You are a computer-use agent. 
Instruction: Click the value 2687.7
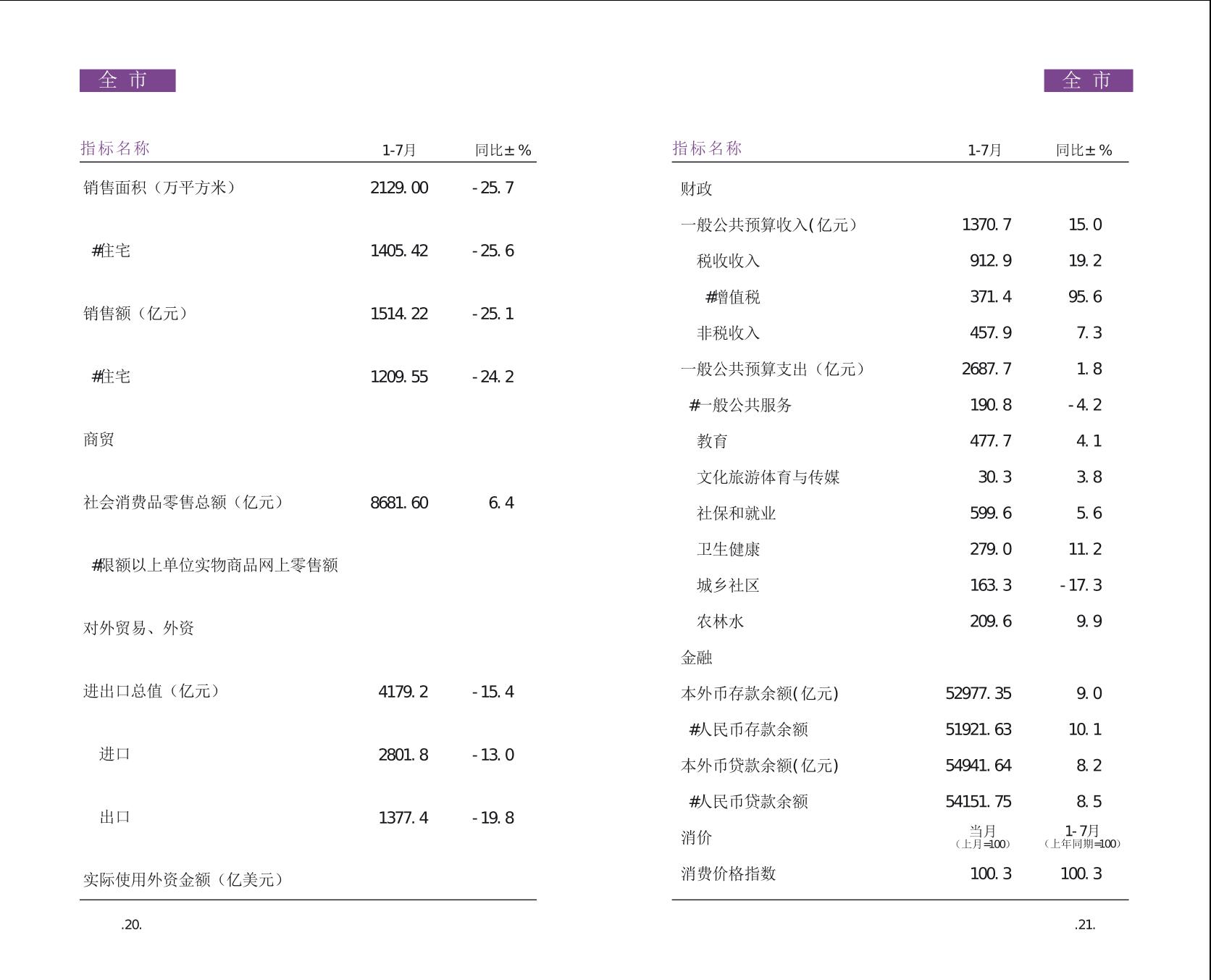tap(987, 369)
